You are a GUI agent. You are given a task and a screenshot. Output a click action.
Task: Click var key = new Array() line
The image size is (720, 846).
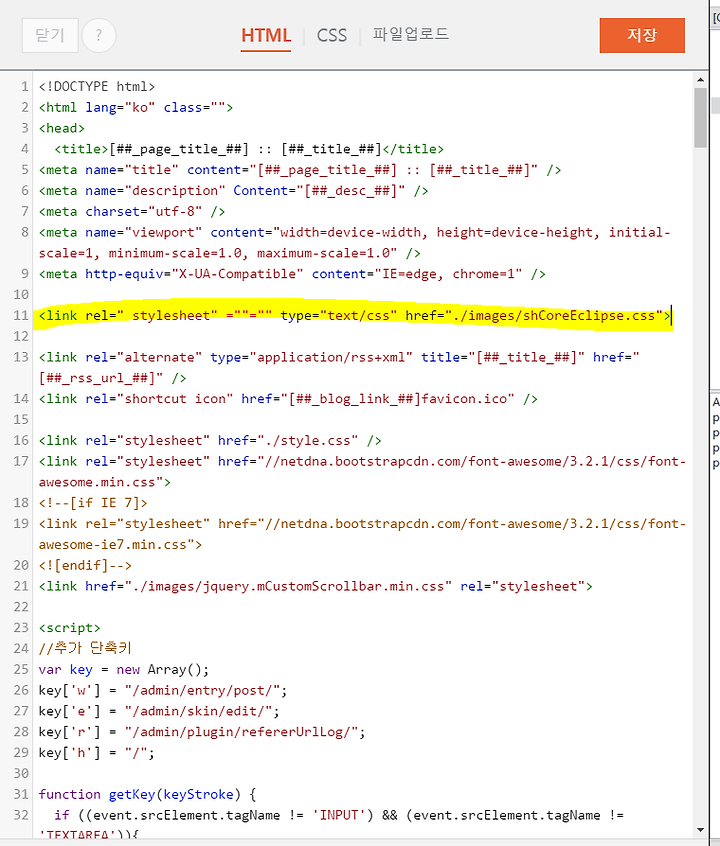[124, 670]
